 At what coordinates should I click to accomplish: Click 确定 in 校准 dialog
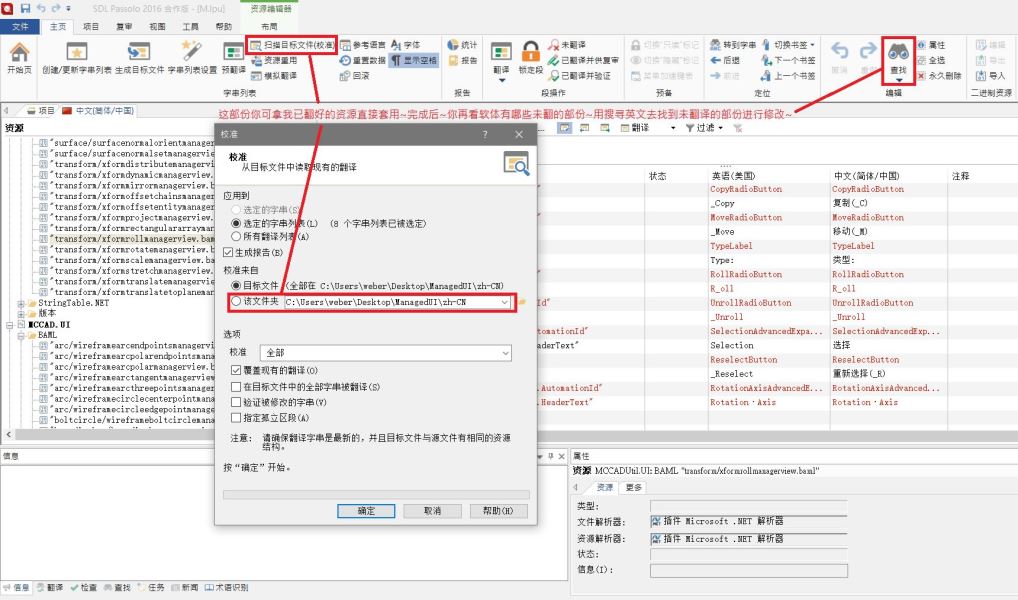click(366, 511)
